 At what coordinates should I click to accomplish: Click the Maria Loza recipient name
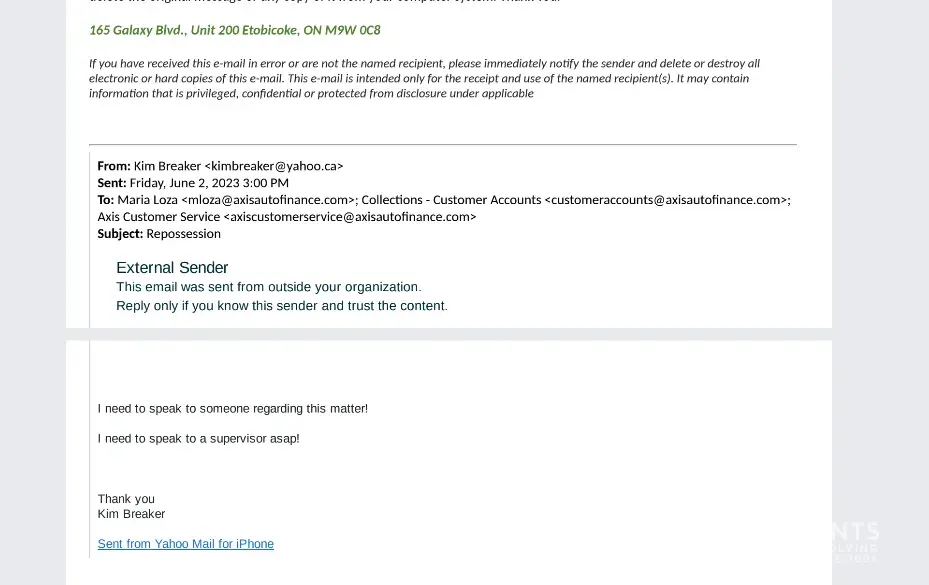pyautogui.click(x=147, y=200)
